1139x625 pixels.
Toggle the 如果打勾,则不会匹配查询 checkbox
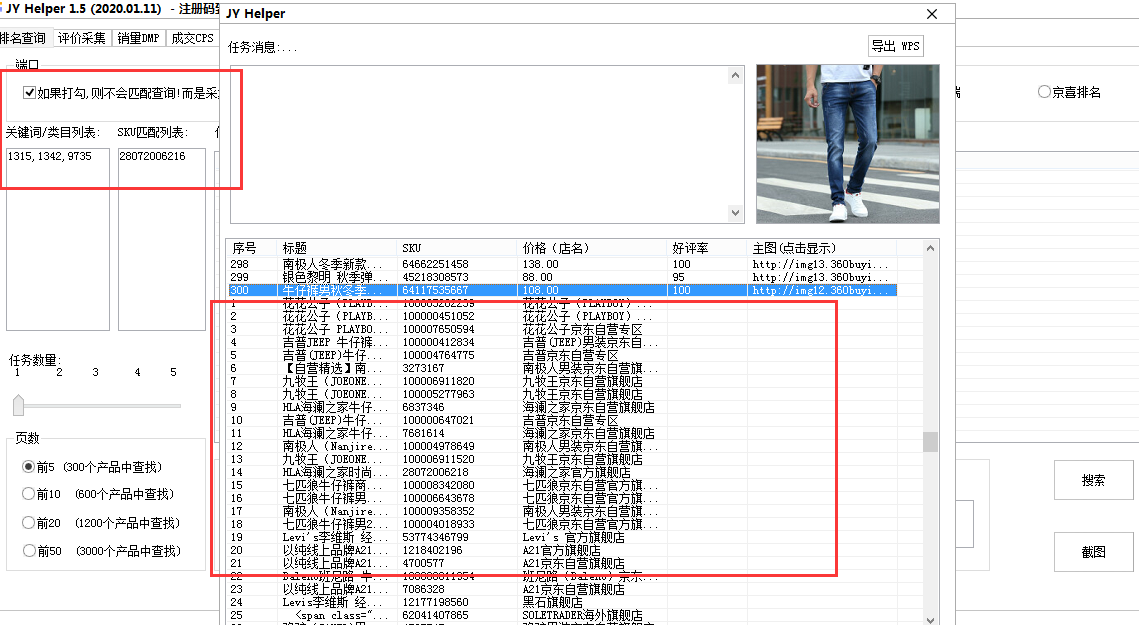29,92
